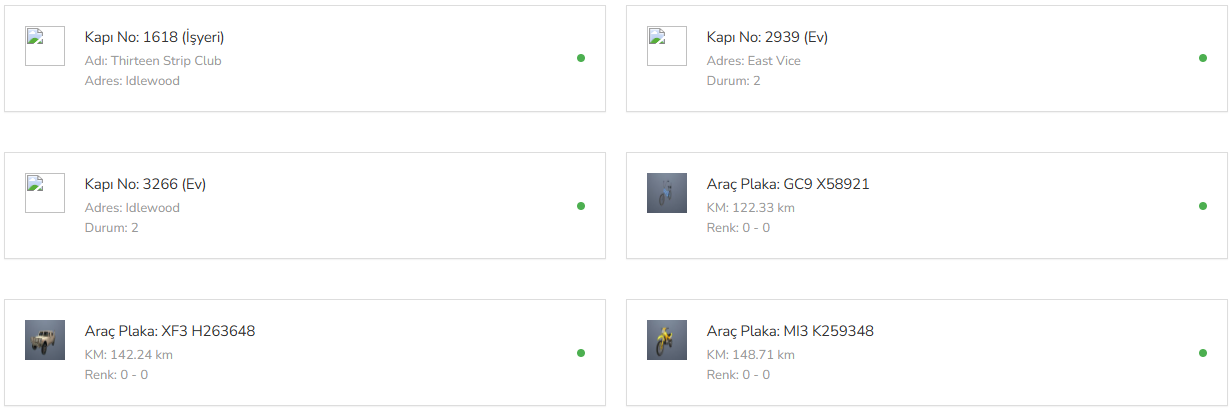The image size is (1232, 412).
Task: Click the green status dot on the East Vice house card
Action: (x=1203, y=58)
